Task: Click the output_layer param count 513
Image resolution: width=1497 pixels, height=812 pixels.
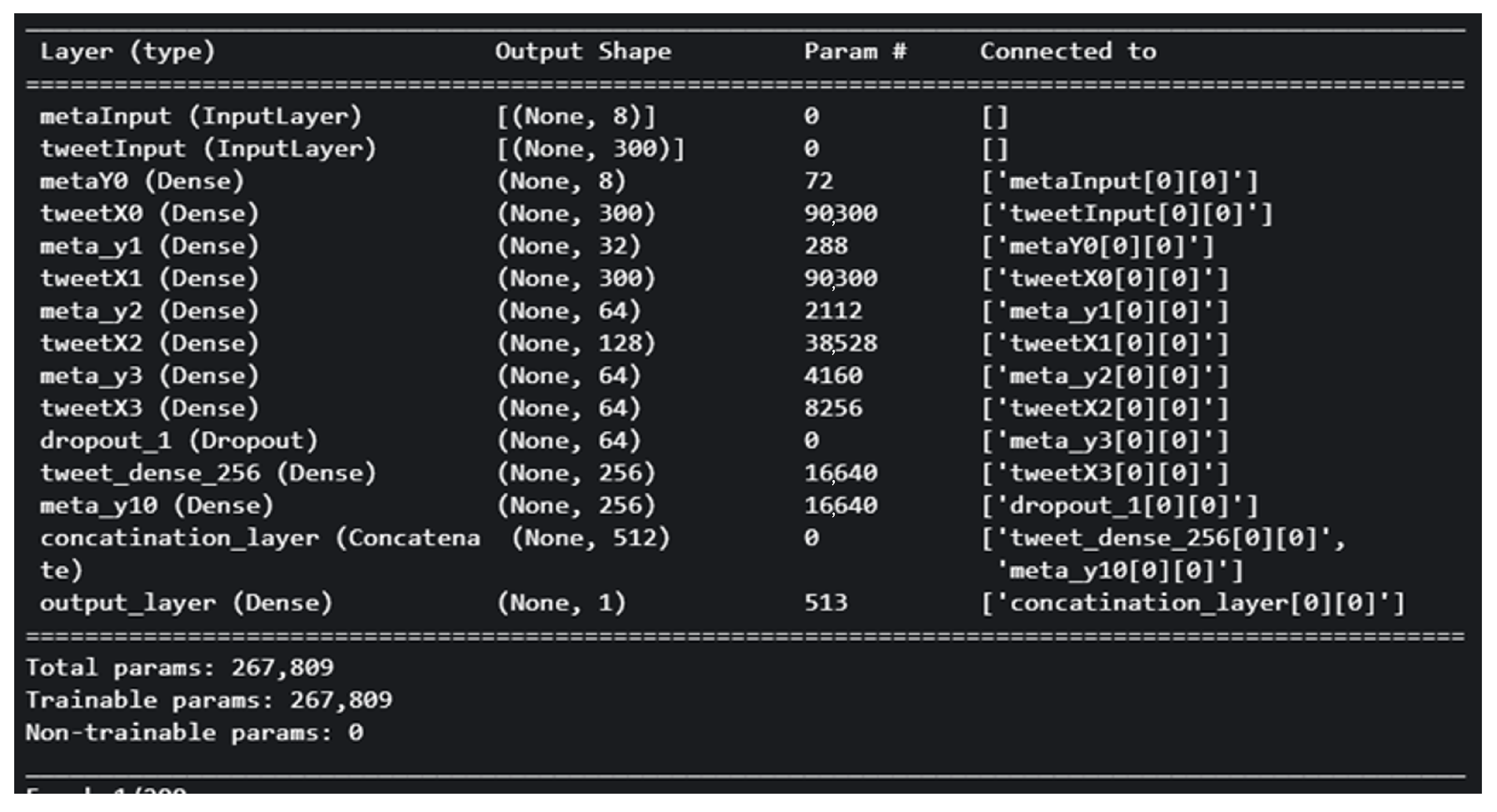Action: (826, 604)
